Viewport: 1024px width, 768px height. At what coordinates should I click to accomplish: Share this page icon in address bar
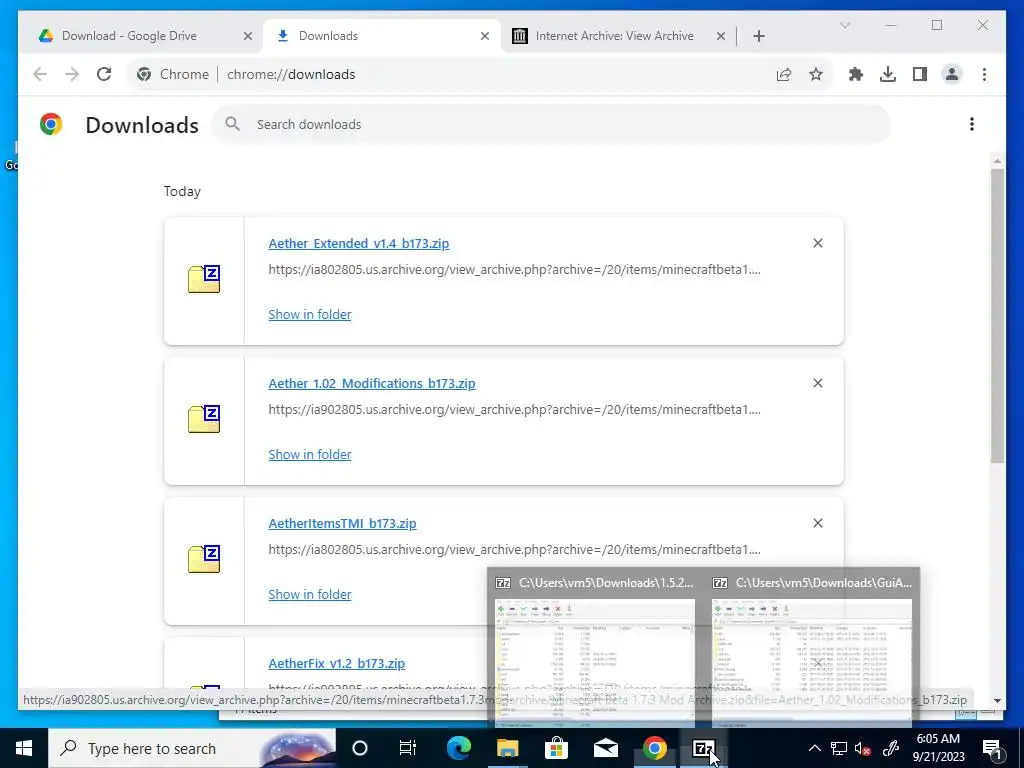coord(784,74)
